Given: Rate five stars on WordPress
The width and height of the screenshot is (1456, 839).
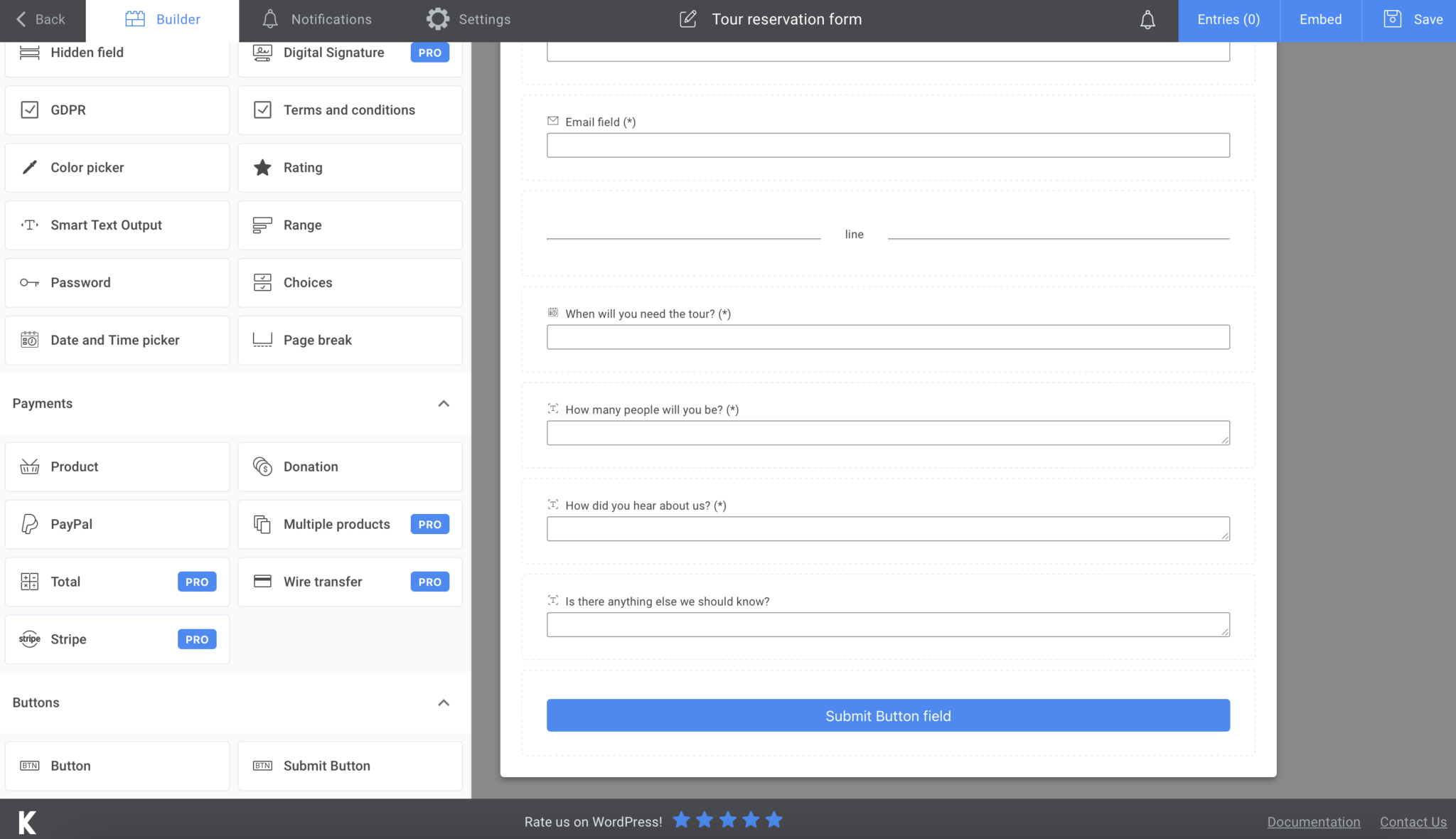Looking at the screenshot, I should [x=774, y=820].
